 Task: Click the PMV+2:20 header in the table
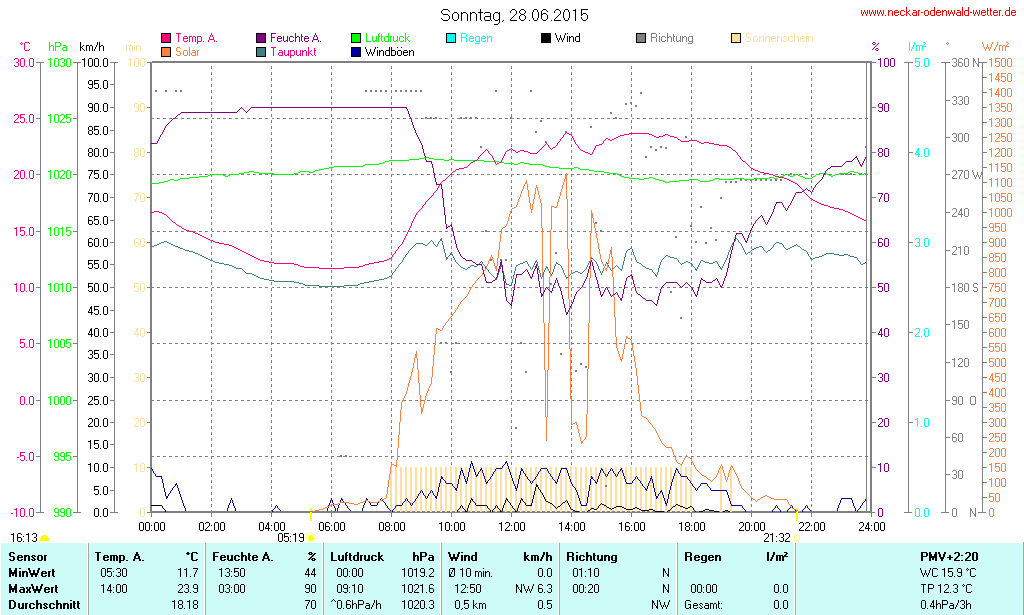tap(948, 556)
